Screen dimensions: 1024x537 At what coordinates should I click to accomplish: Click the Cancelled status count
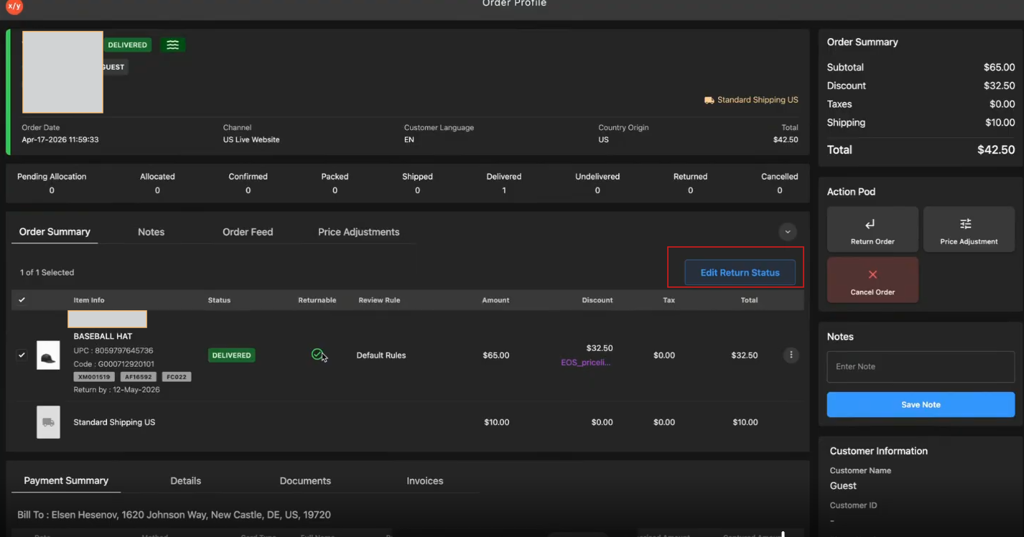(779, 191)
